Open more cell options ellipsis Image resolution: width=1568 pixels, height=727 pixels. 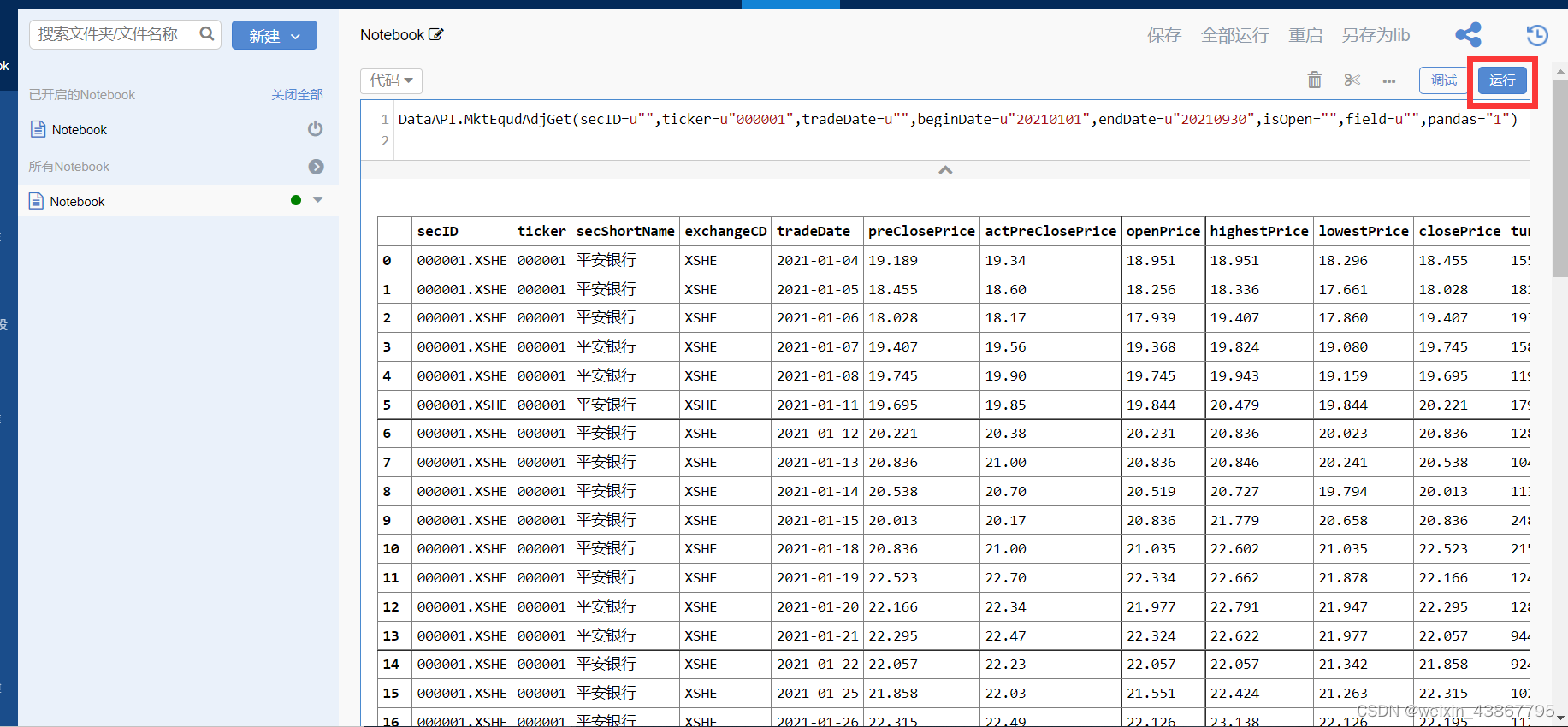pos(1389,80)
